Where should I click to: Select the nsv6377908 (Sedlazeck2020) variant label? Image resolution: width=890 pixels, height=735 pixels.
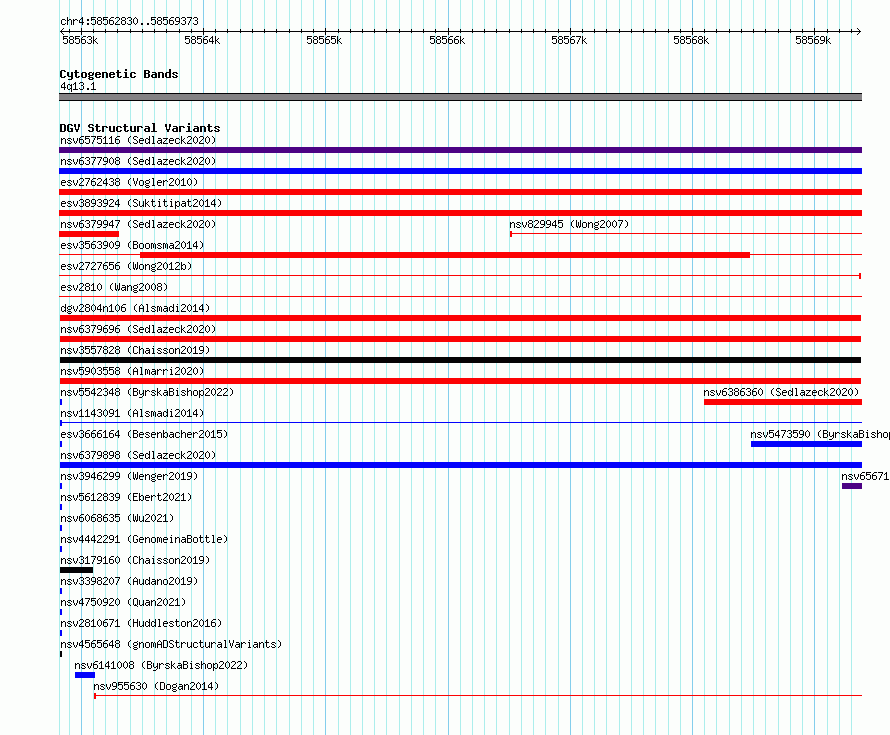point(138,161)
